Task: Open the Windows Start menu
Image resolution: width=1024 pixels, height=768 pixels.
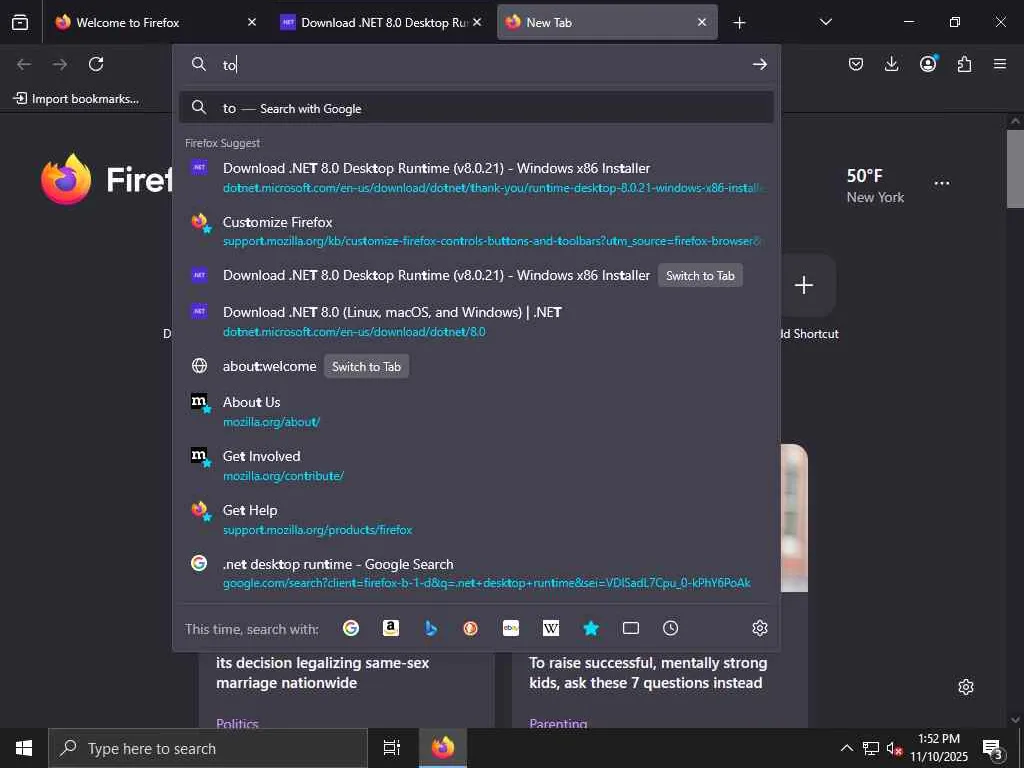Action: [24, 748]
